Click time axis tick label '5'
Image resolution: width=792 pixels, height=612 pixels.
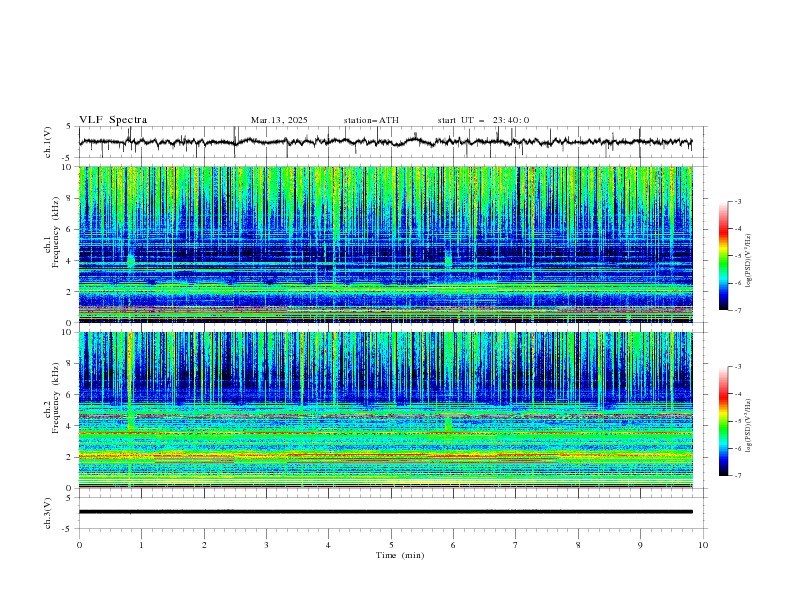pos(391,545)
